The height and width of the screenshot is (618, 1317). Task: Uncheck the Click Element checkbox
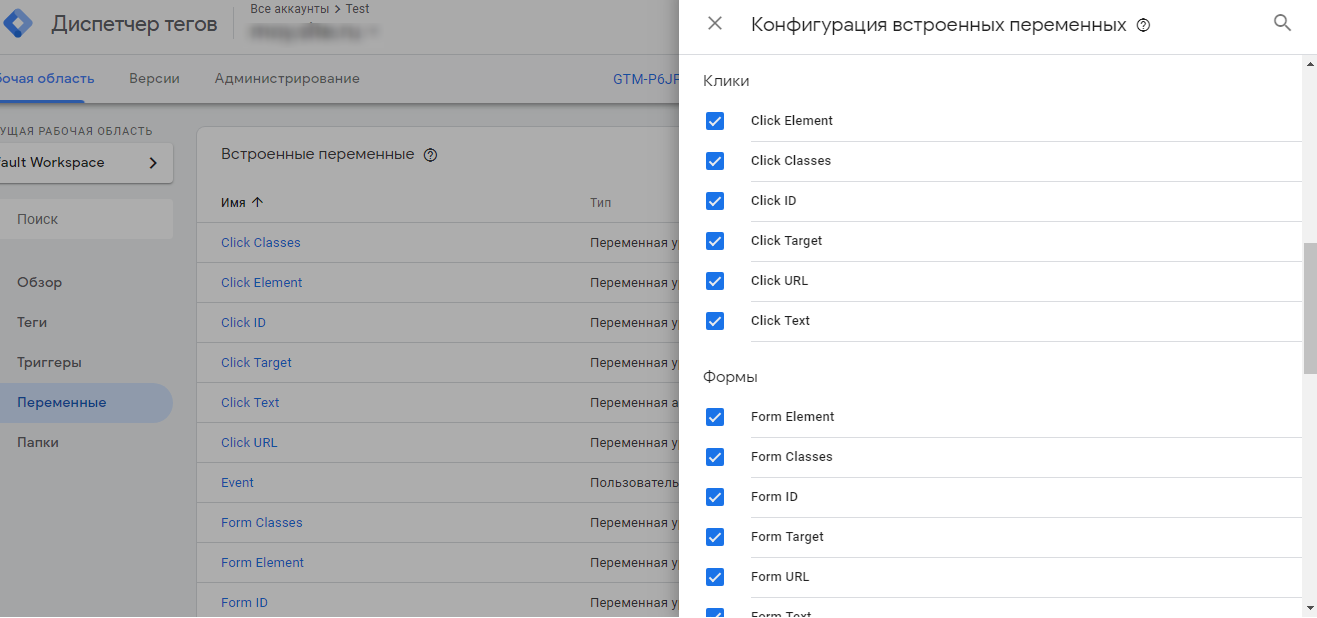[x=715, y=121]
